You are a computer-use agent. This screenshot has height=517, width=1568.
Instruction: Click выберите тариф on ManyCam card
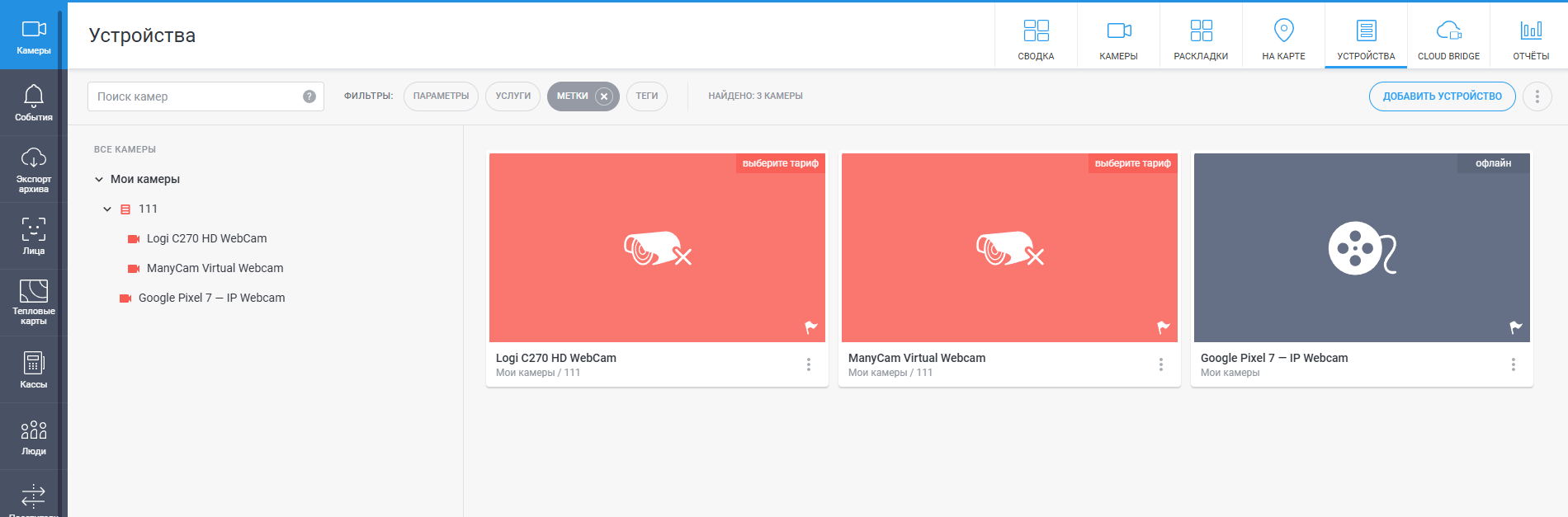(1133, 163)
